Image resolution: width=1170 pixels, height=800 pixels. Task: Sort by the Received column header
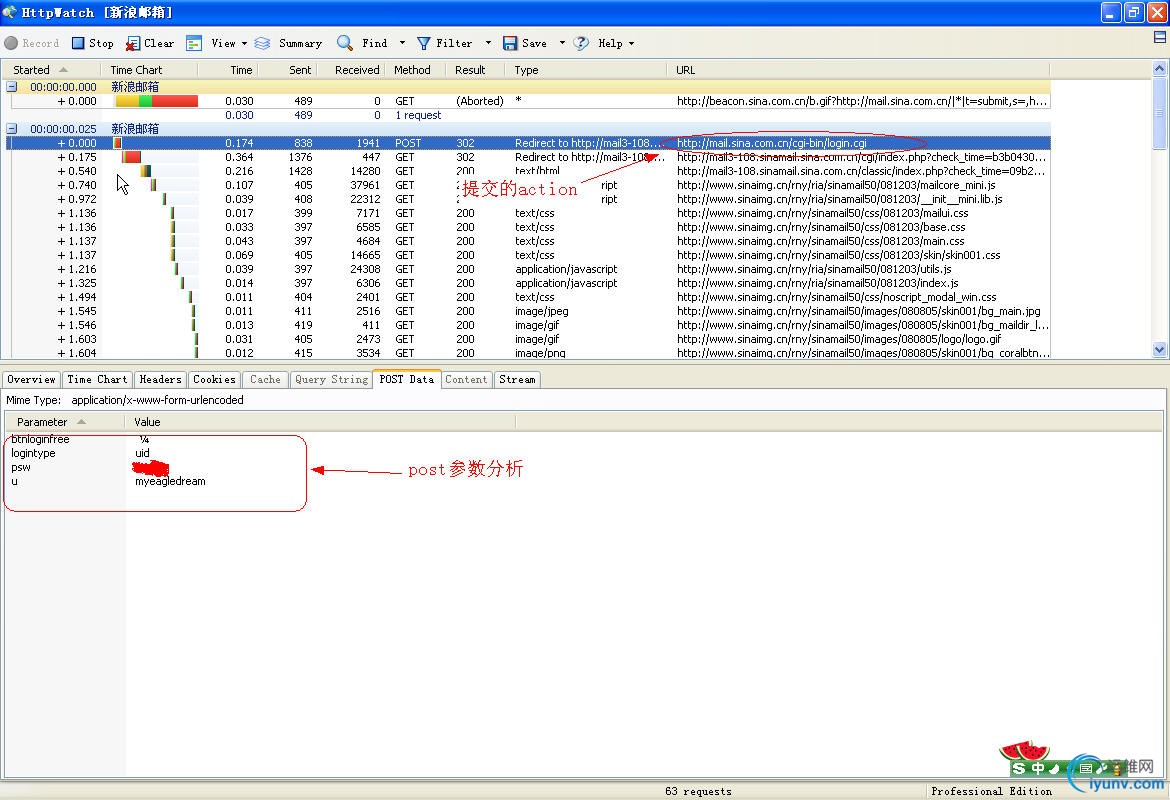click(x=350, y=69)
